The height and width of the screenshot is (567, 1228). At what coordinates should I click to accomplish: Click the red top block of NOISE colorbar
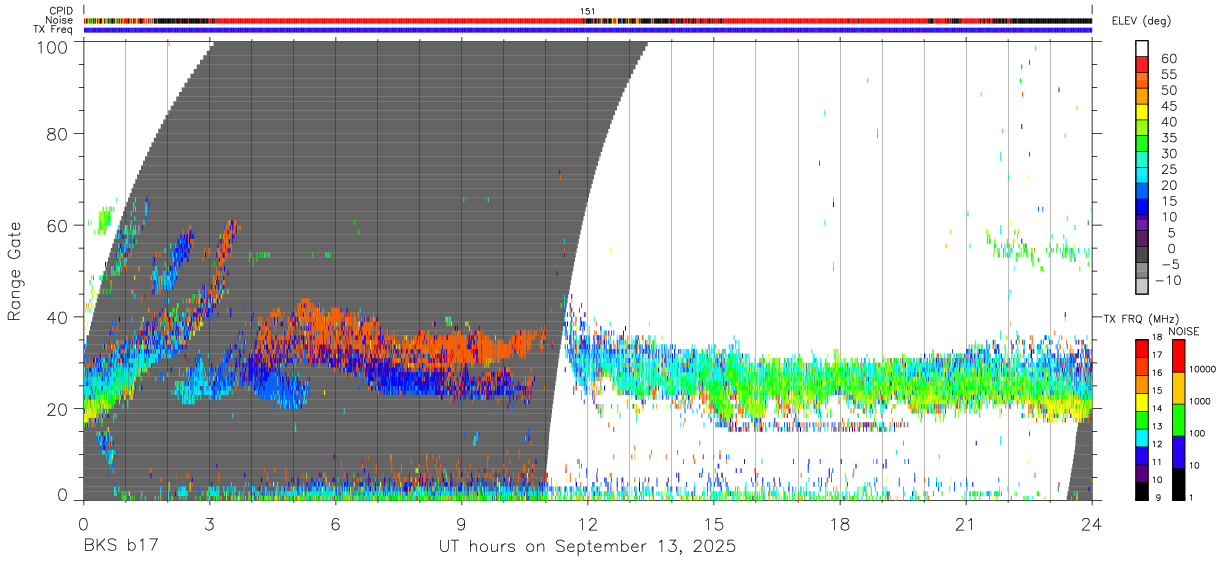pos(1177,355)
